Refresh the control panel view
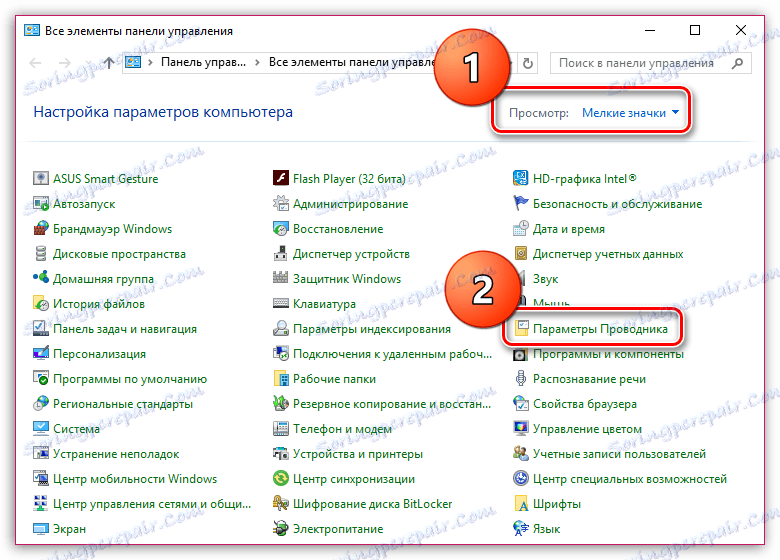 (x=528, y=63)
